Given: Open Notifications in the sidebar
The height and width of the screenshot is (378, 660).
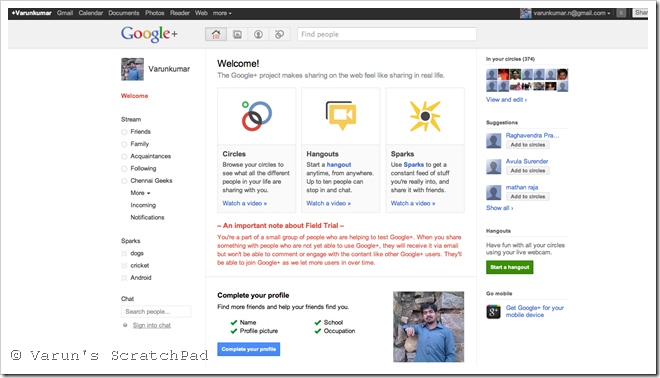Looking at the screenshot, I should 147,217.
